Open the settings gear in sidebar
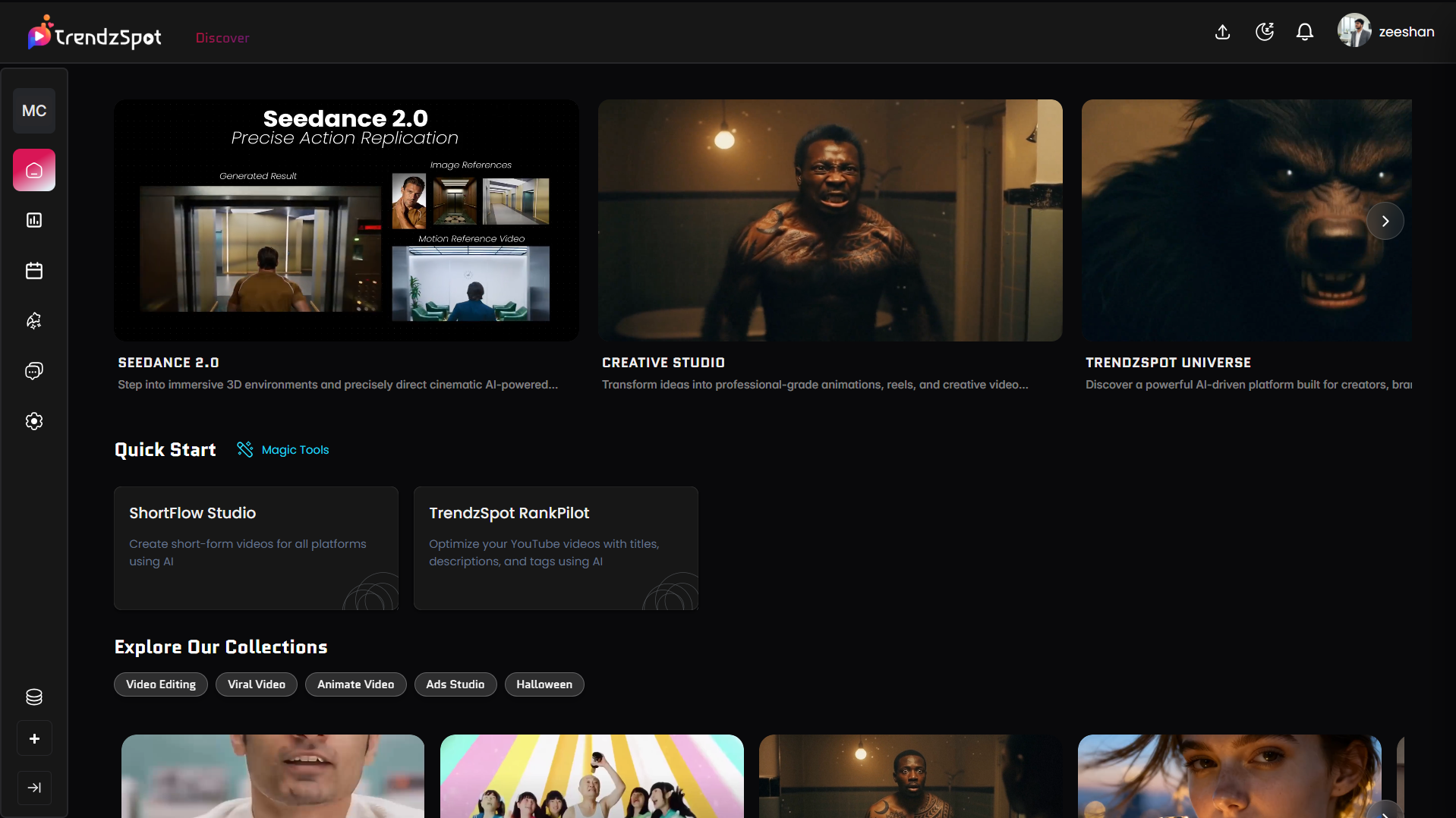1456x818 pixels. pos(34,421)
